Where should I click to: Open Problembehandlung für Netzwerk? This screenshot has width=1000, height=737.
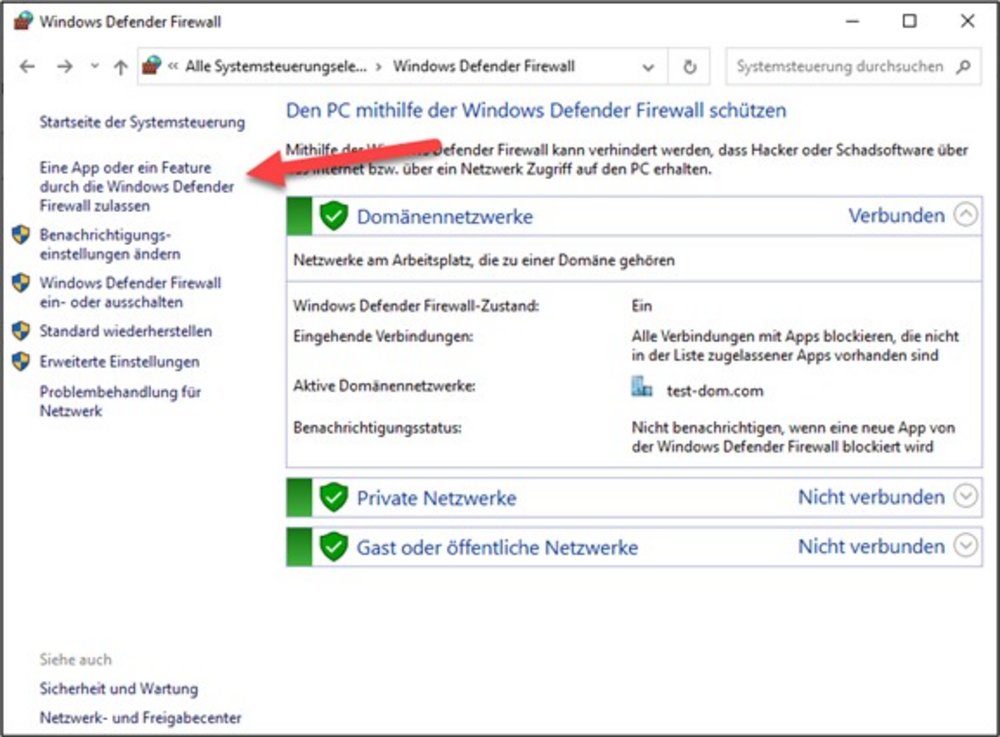tap(120, 401)
